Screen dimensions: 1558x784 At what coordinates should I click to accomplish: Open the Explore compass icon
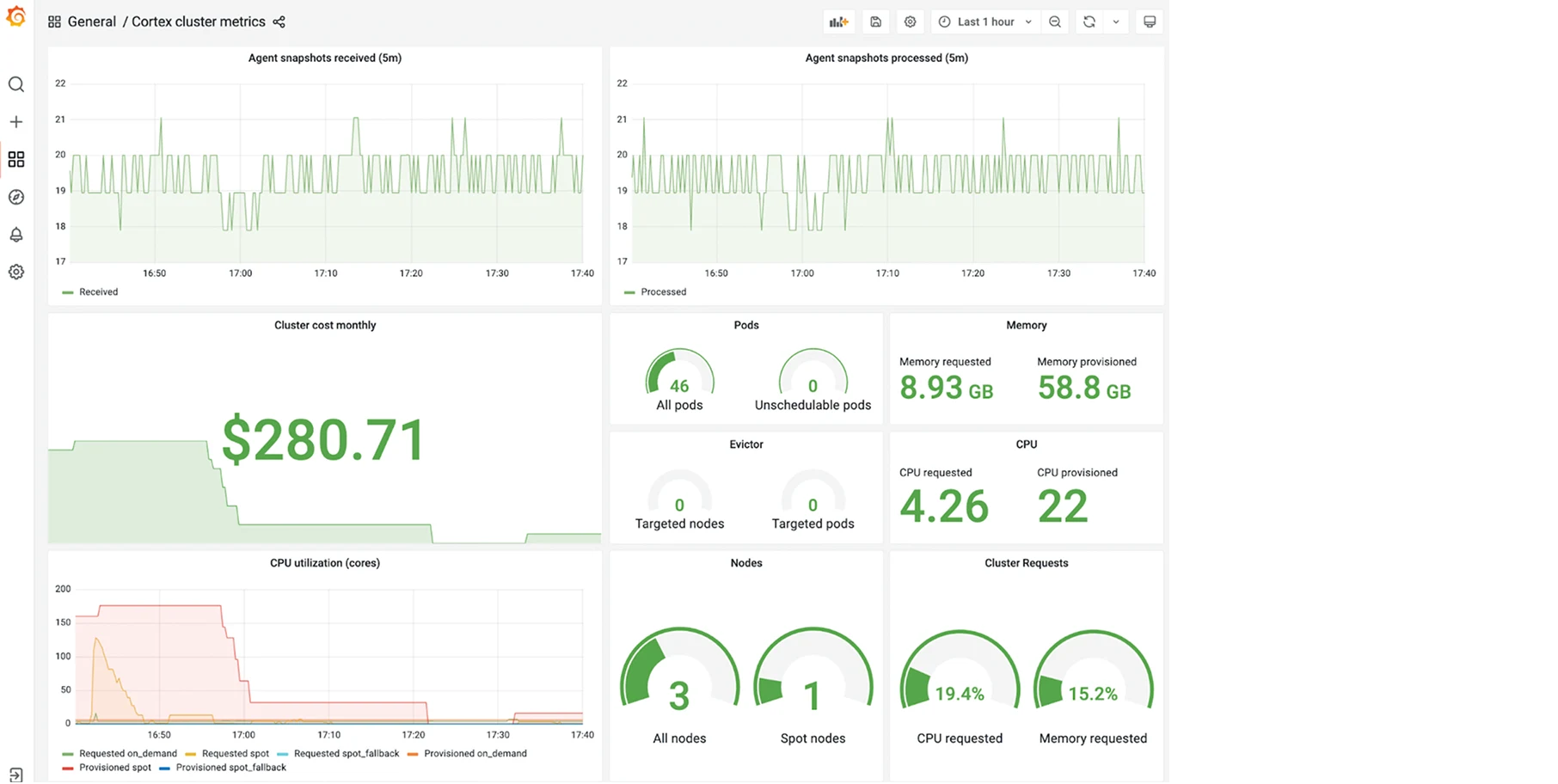tap(16, 197)
